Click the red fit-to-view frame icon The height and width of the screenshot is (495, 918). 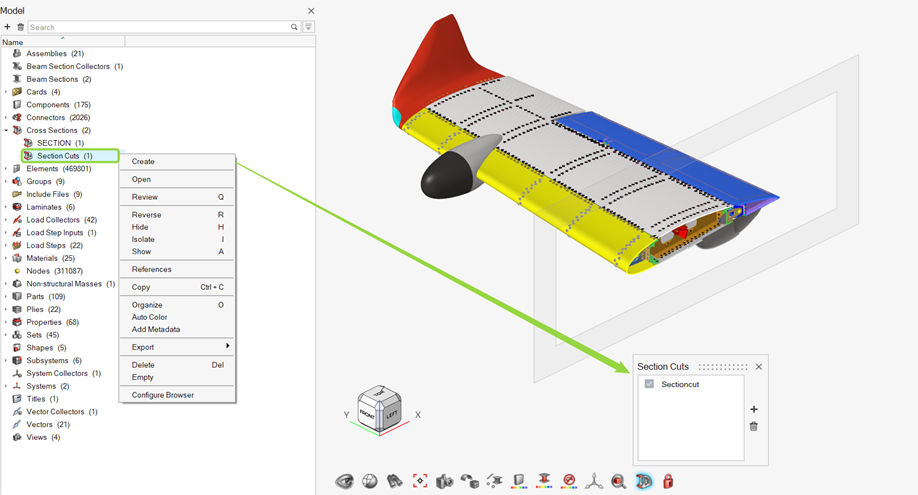(x=420, y=481)
